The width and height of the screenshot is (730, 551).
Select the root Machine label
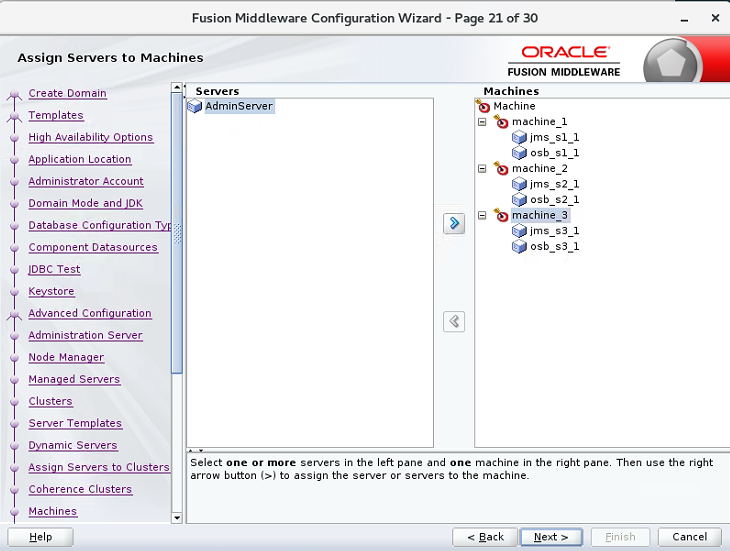pos(514,106)
